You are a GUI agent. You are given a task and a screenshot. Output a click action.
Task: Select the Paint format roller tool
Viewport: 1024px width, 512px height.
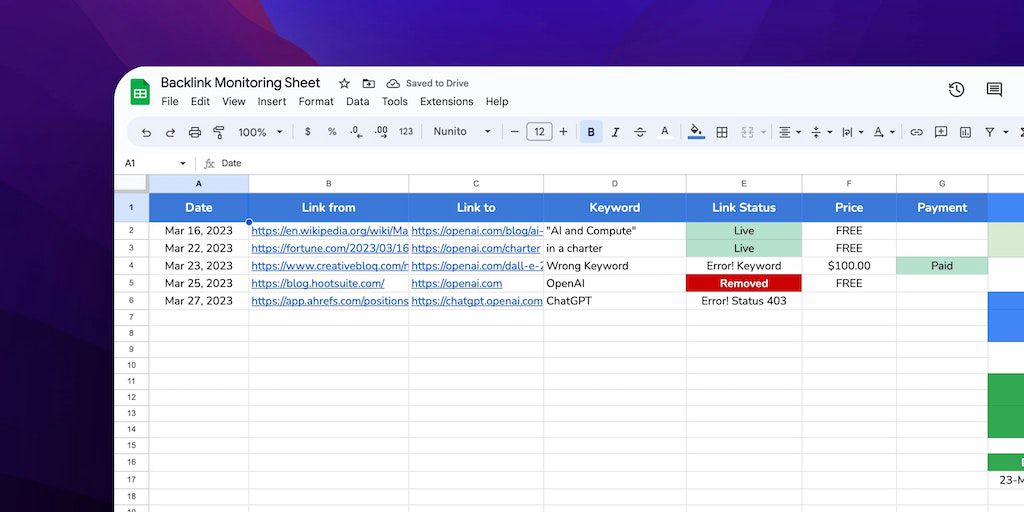point(219,132)
